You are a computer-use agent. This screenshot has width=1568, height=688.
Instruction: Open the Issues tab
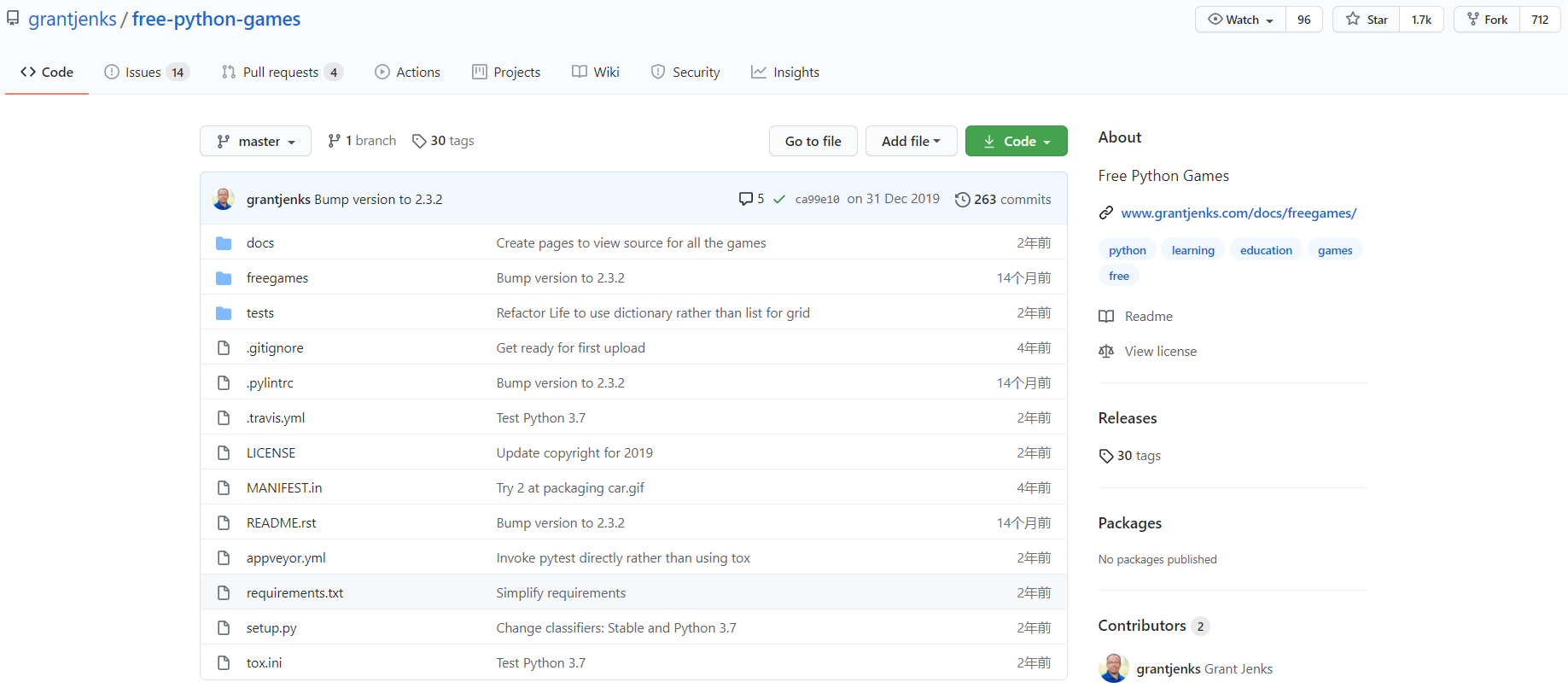[146, 73]
